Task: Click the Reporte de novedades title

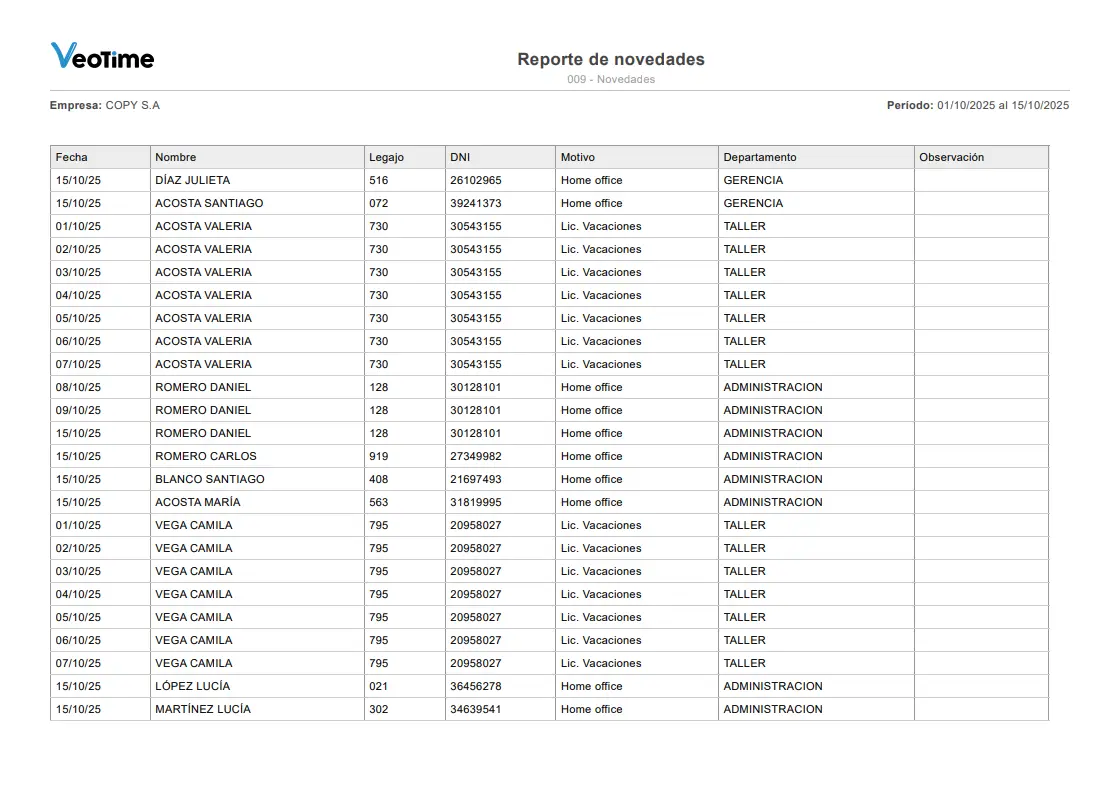Action: pos(610,59)
